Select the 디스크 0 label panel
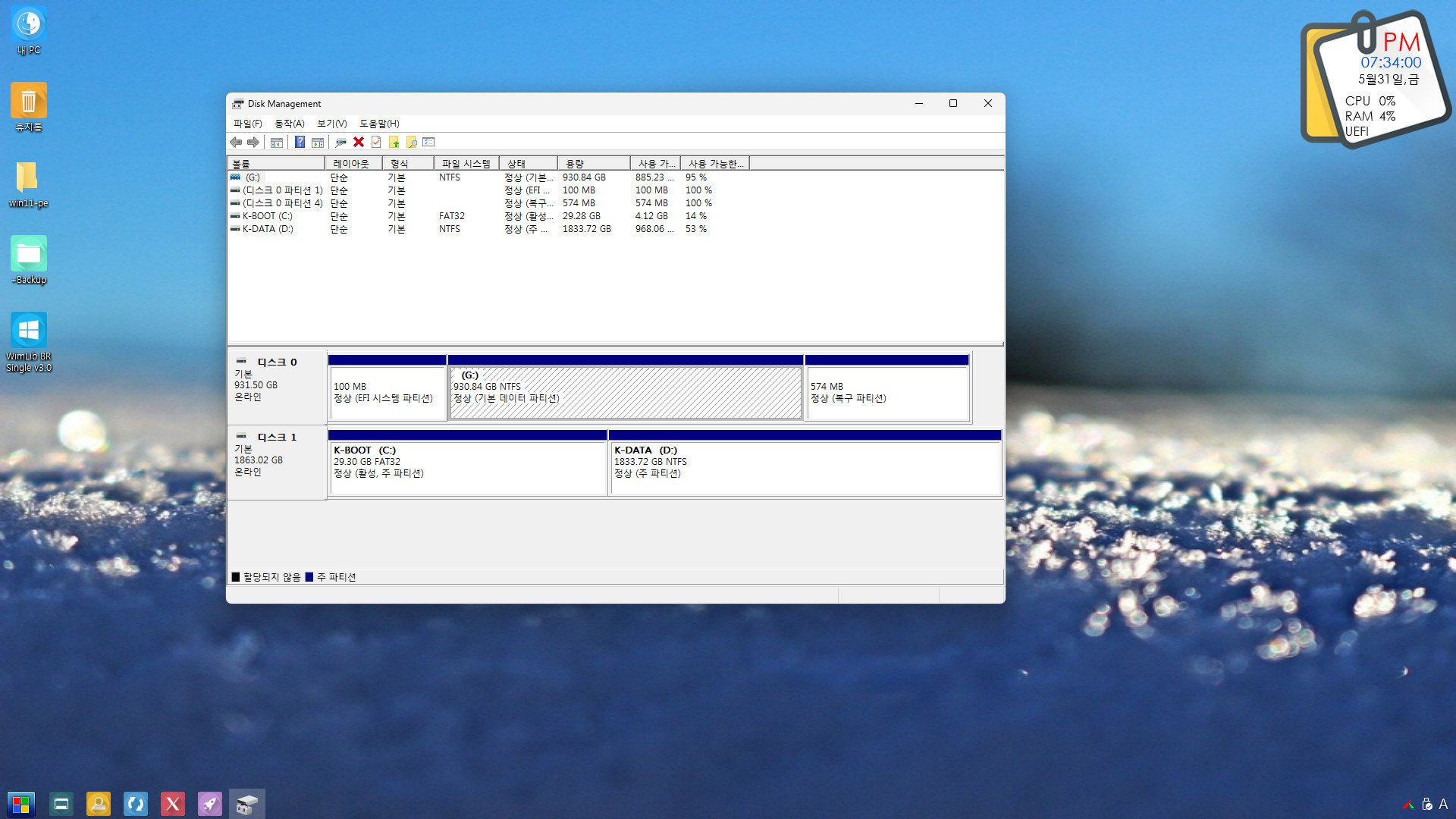1456x819 pixels. click(277, 387)
